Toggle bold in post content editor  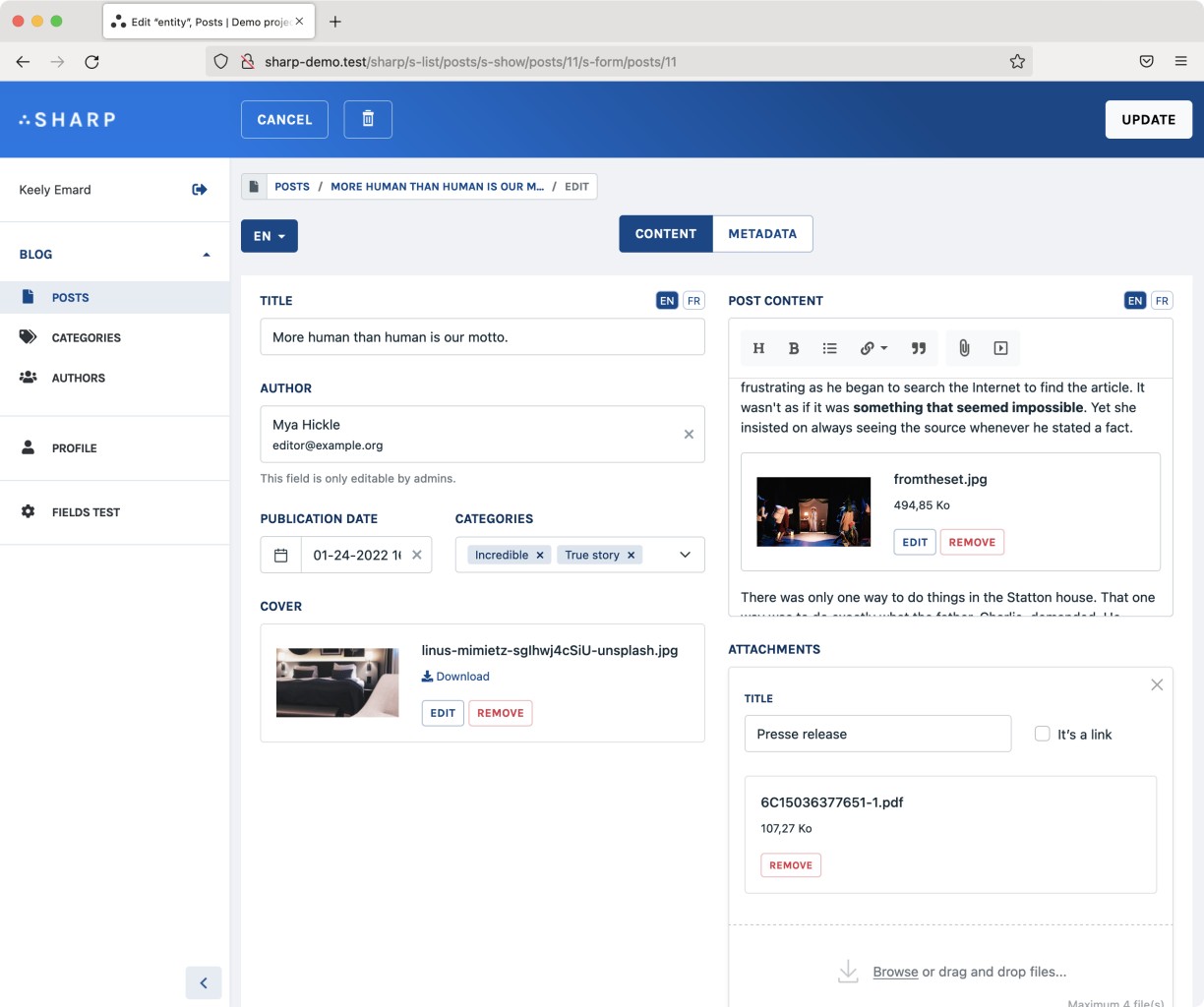click(x=794, y=348)
